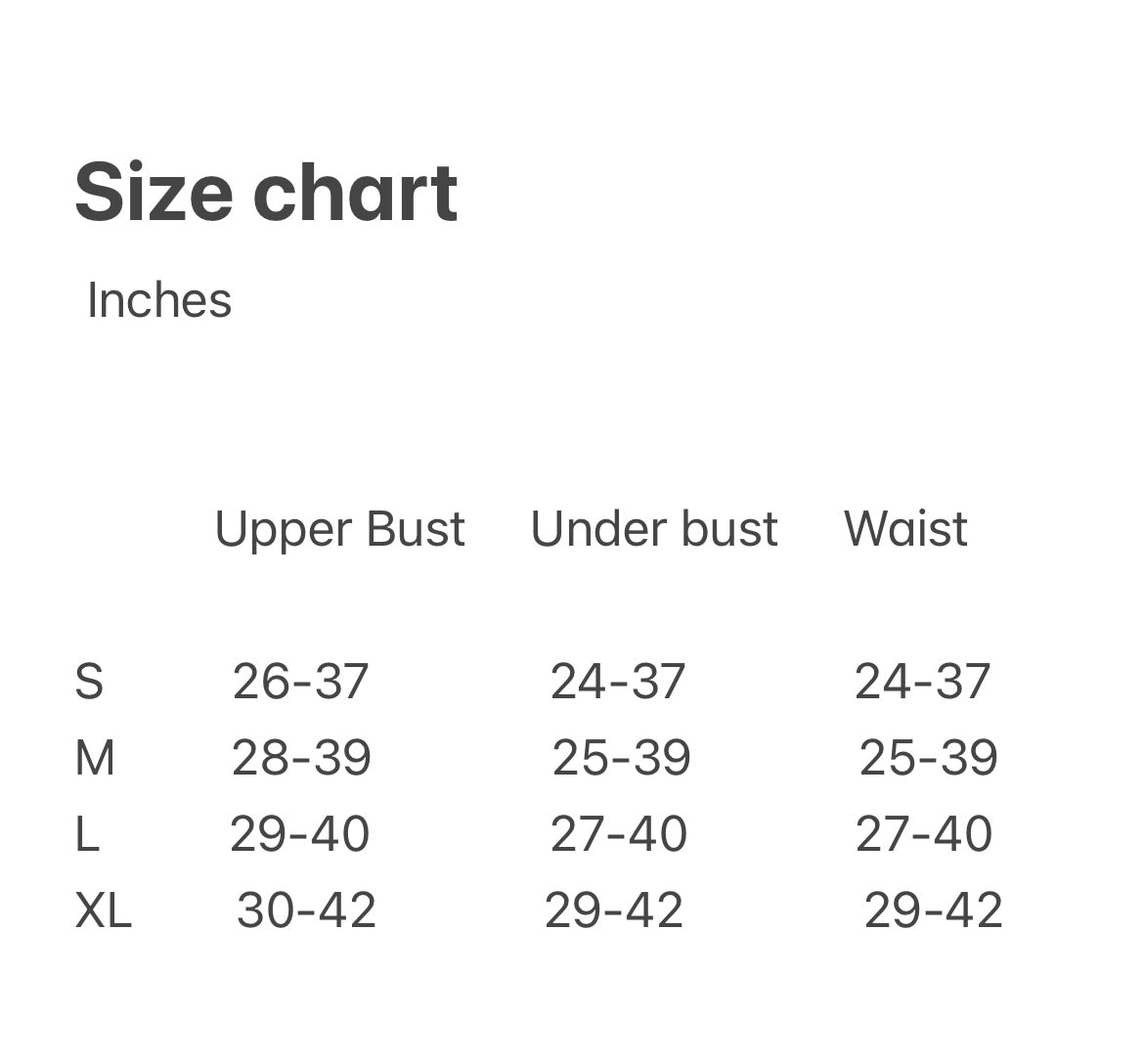Click the L Waist value 27-40
Image resolution: width=1144 pixels, height=1064 pixels.
[x=924, y=834]
